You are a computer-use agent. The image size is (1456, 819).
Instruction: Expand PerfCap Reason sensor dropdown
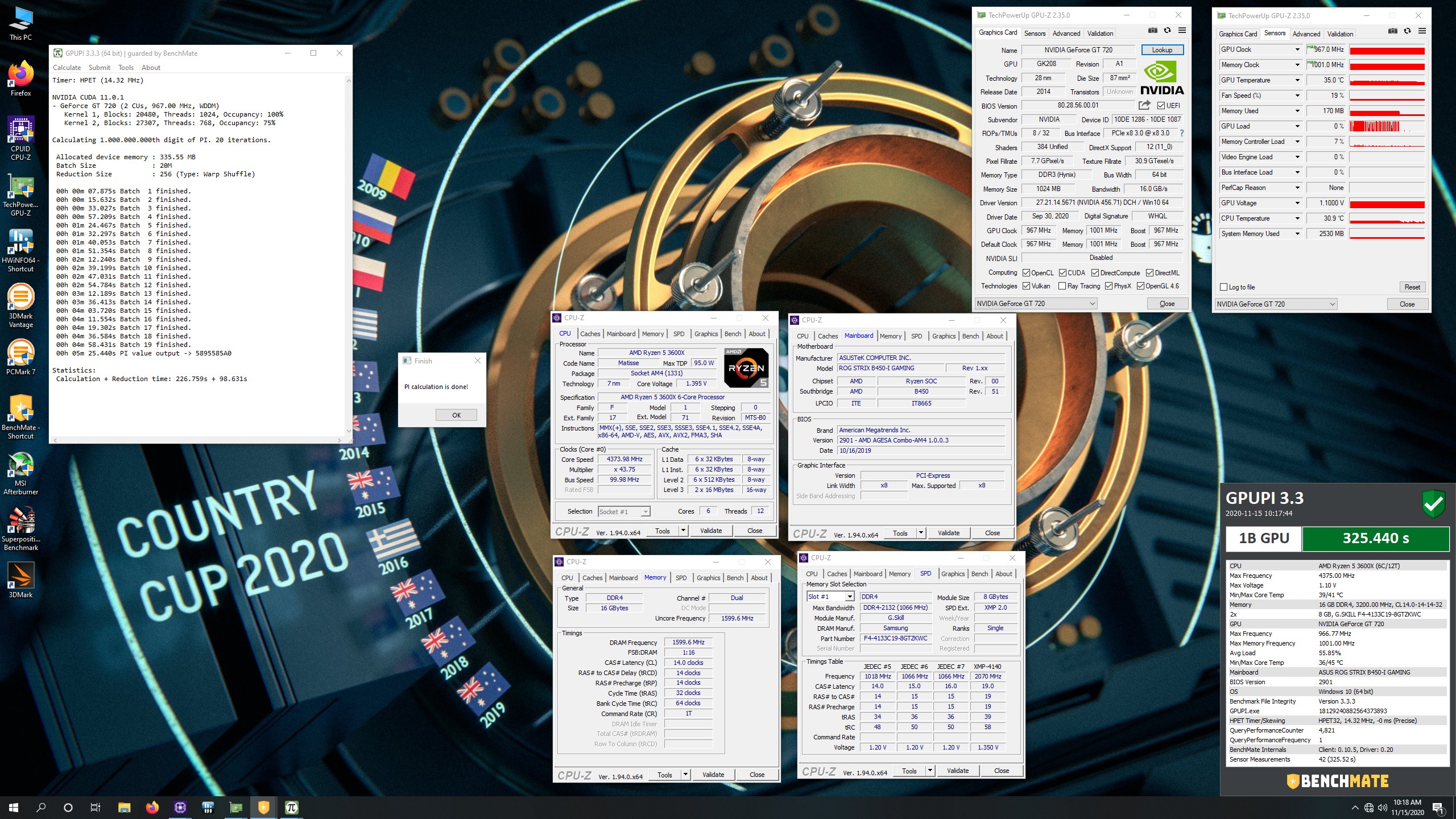(x=1297, y=188)
